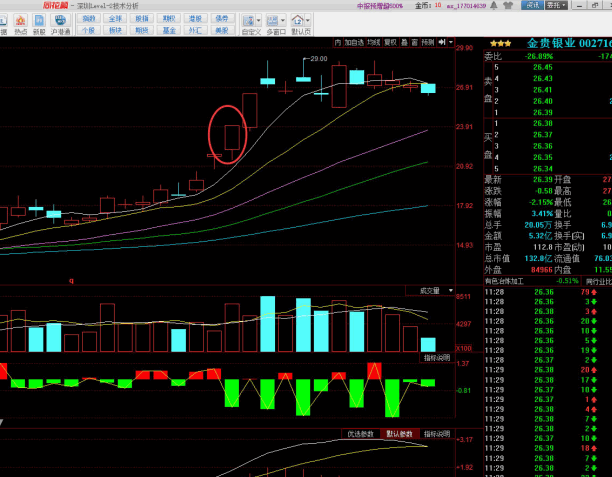Click the 自定义 custom layout icon

[249, 24]
